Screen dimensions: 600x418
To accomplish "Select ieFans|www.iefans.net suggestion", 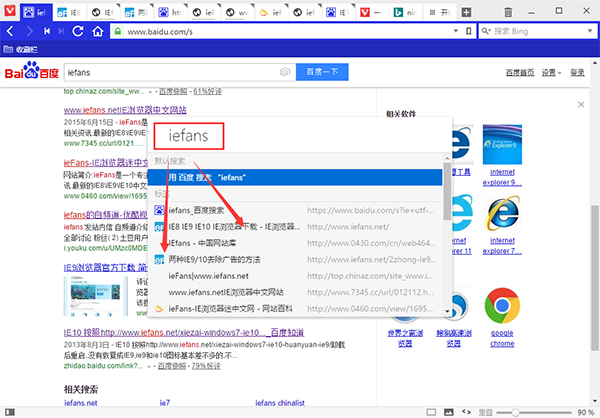I will point(295,276).
